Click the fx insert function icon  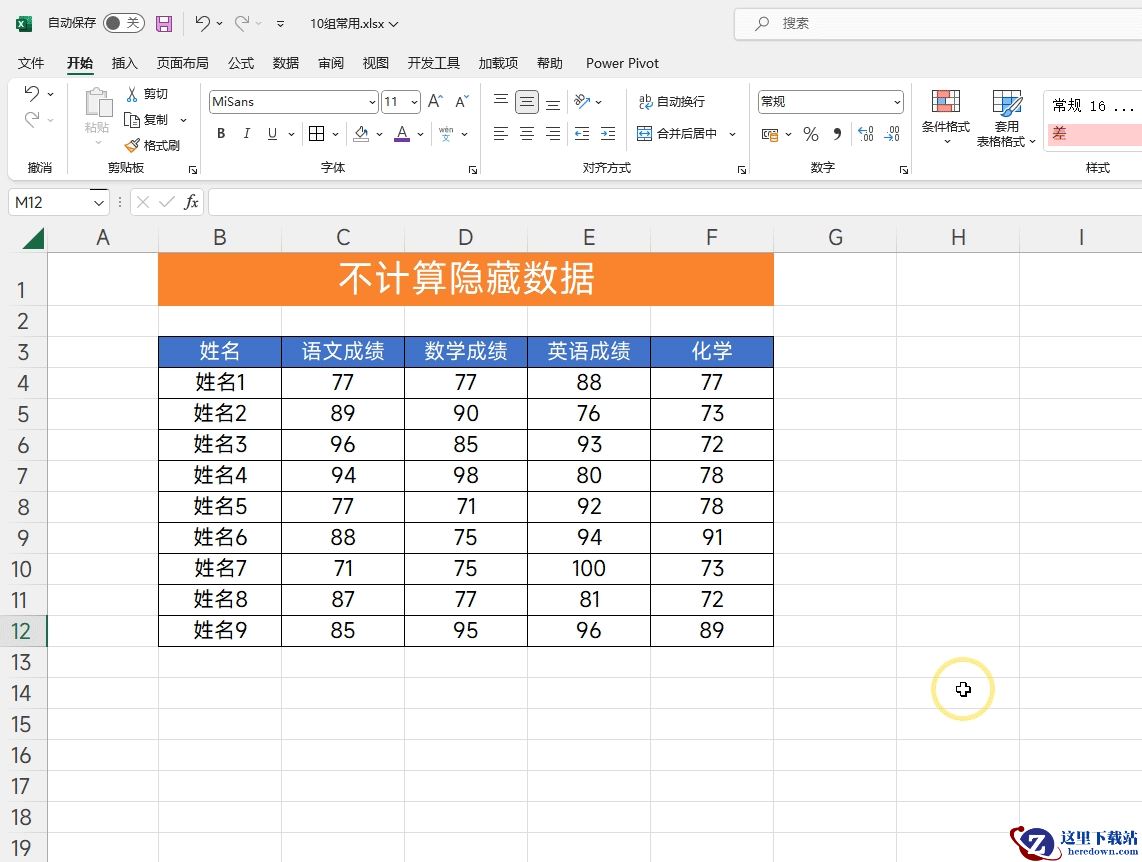pyautogui.click(x=191, y=202)
